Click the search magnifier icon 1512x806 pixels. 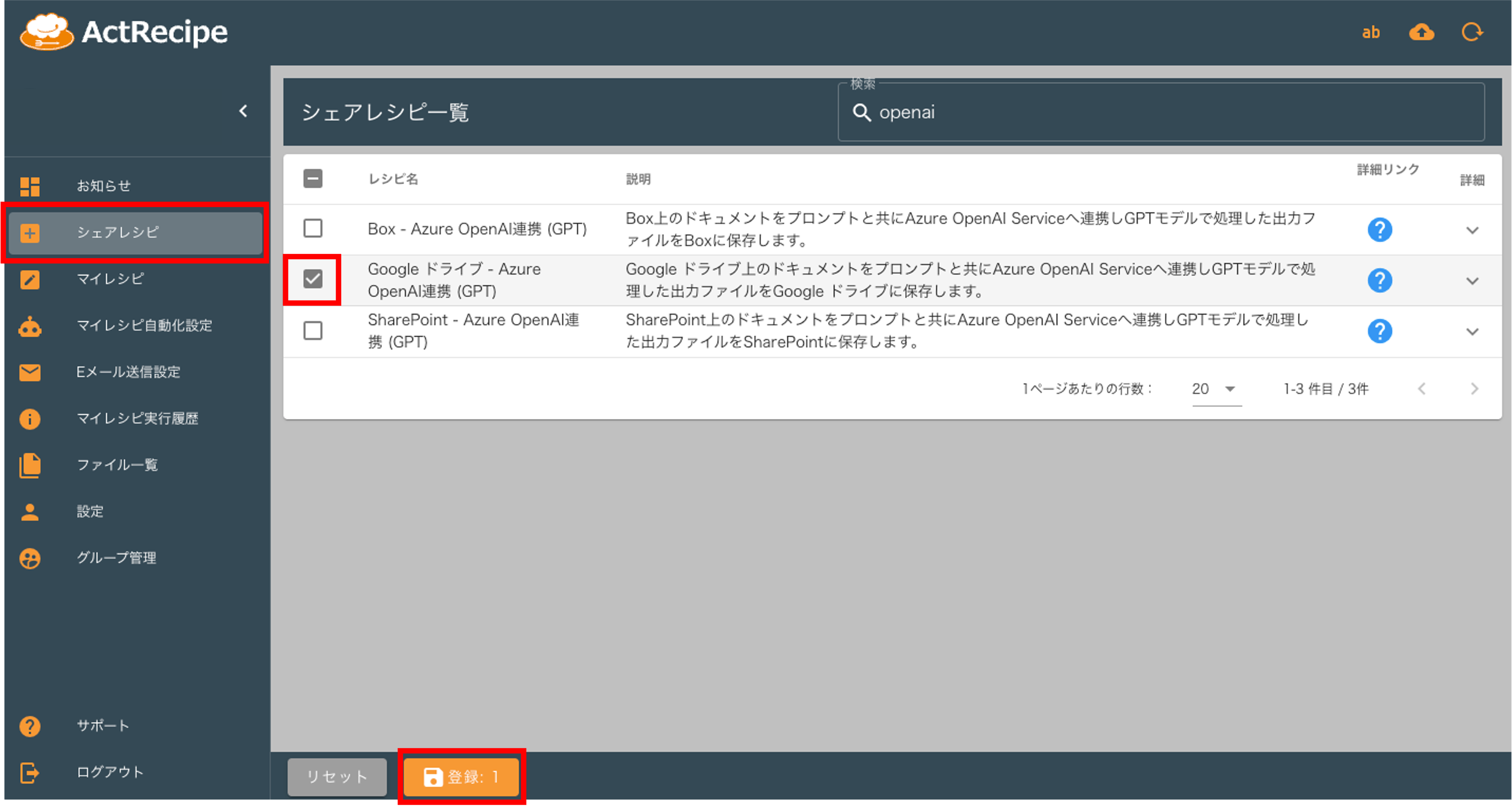(x=861, y=112)
